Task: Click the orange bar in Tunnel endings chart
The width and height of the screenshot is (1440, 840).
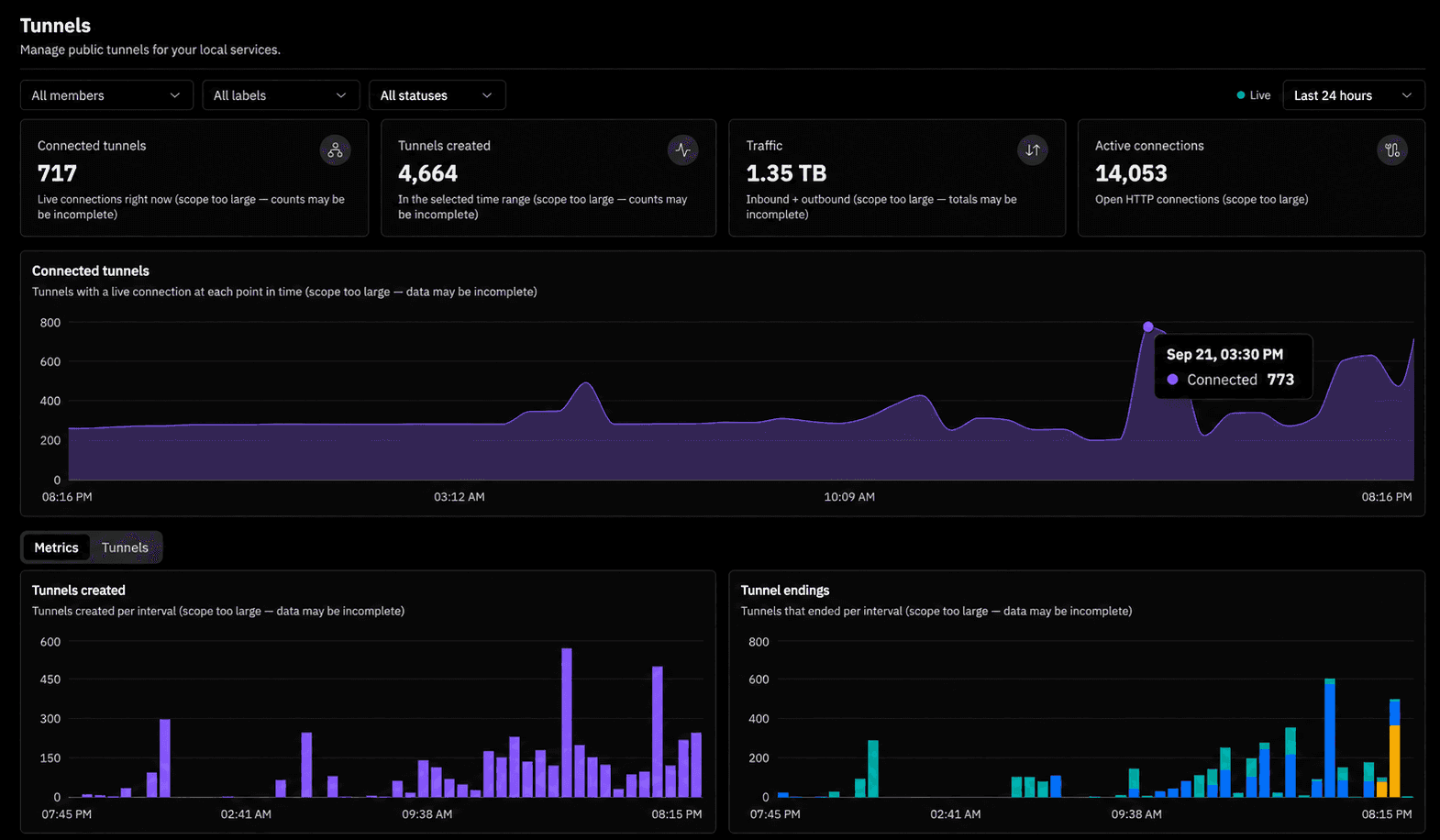Action: point(1395,761)
